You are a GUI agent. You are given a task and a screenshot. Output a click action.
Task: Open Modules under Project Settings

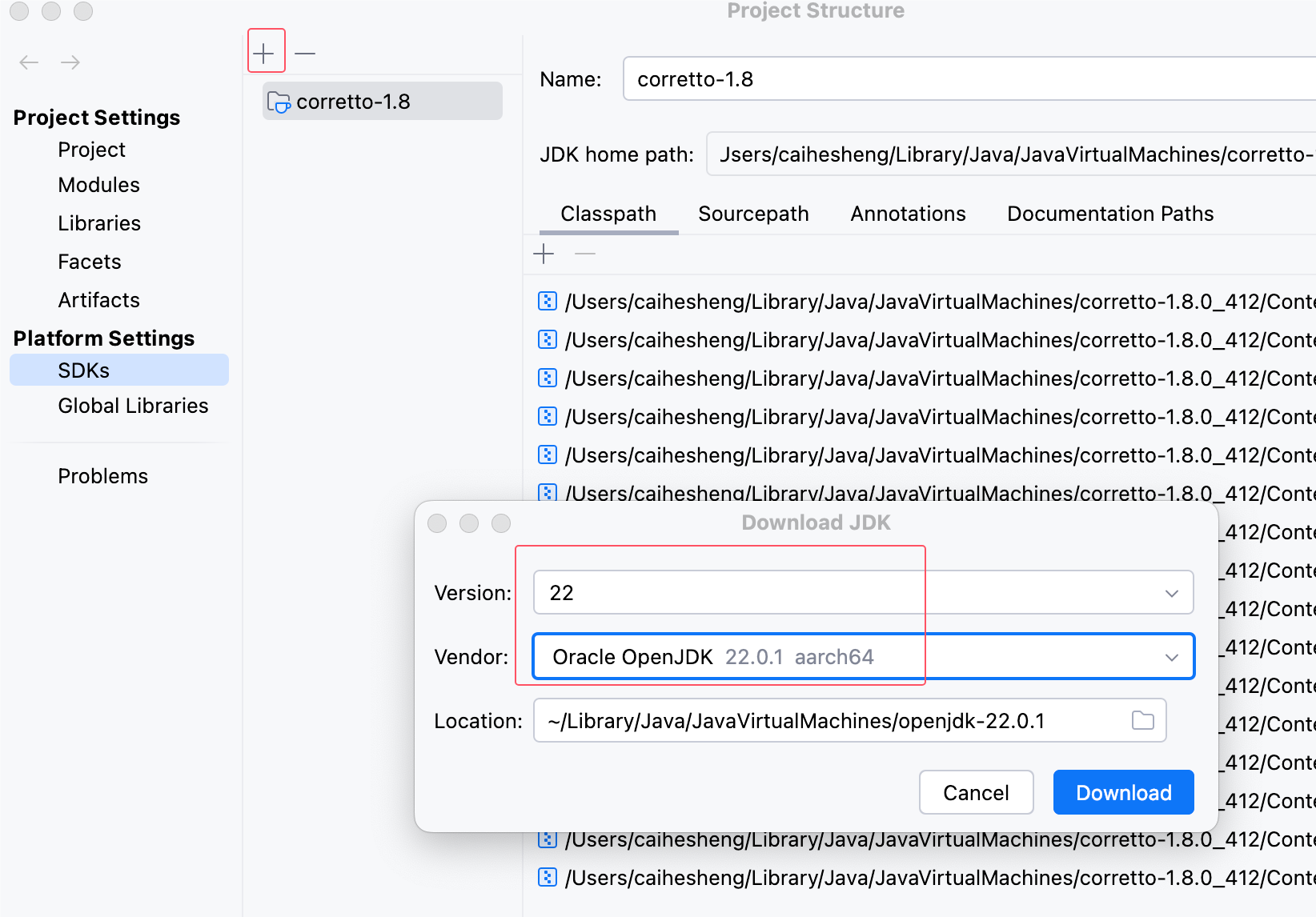[98, 185]
